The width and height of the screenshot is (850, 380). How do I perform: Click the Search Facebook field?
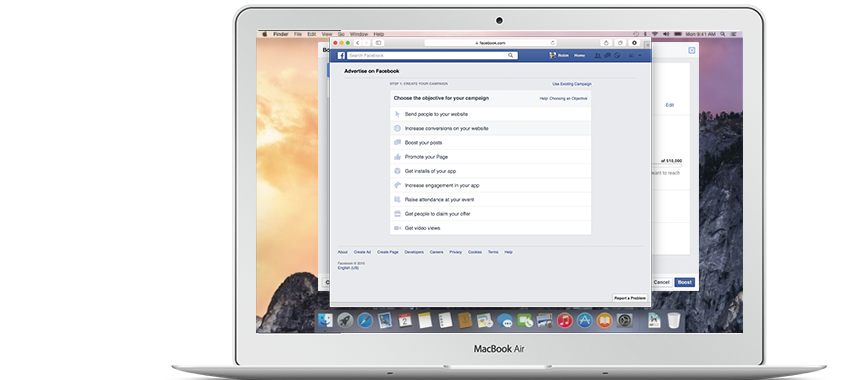coord(433,55)
